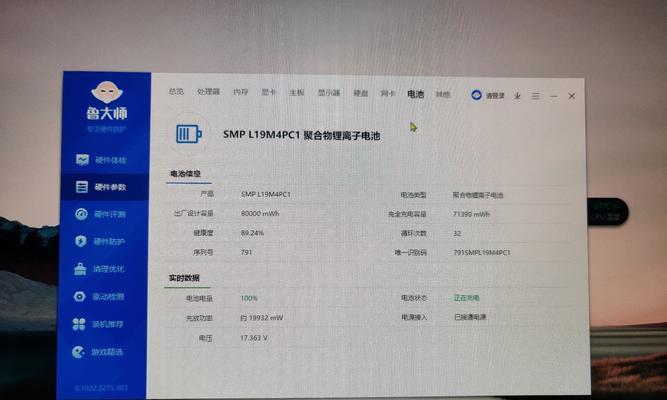The image size is (667, 400).
Task: Click the login avatar icon
Action: pyautogui.click(x=476, y=95)
